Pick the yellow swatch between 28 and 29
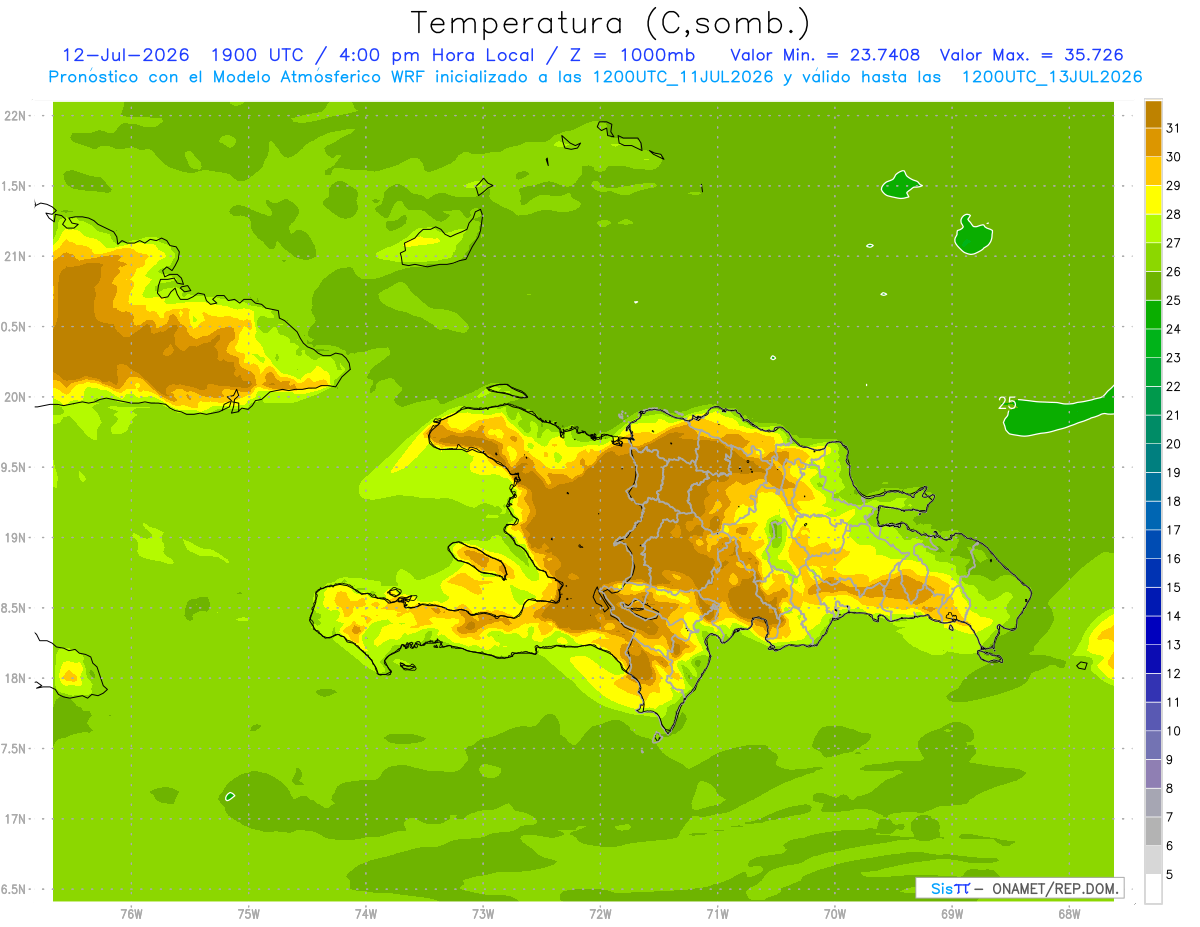The image size is (1200, 927). click(1153, 200)
